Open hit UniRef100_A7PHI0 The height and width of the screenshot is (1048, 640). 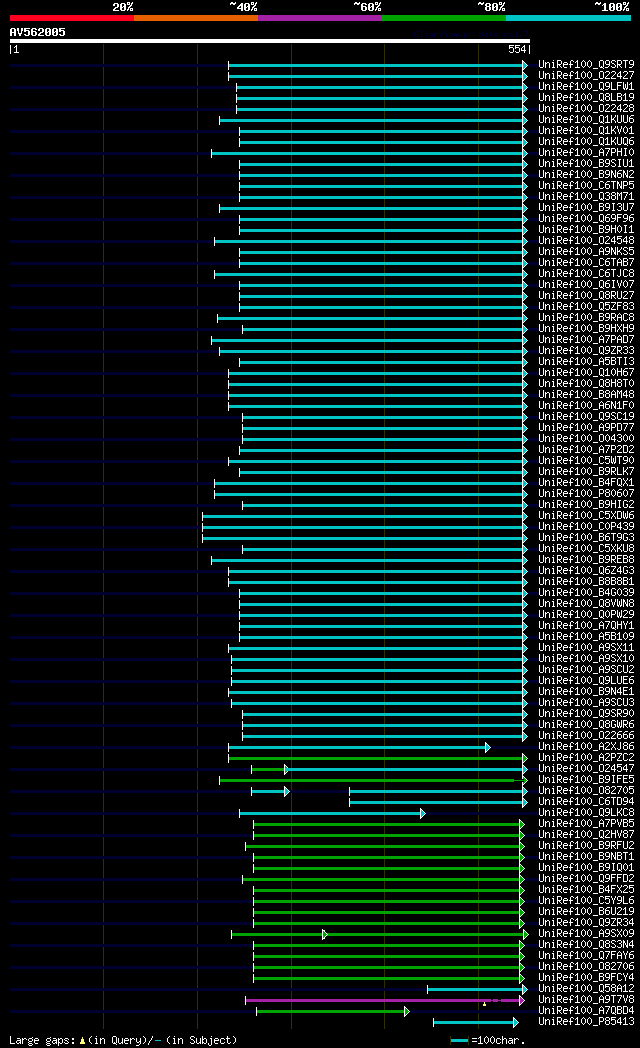pyautogui.click(x=586, y=152)
